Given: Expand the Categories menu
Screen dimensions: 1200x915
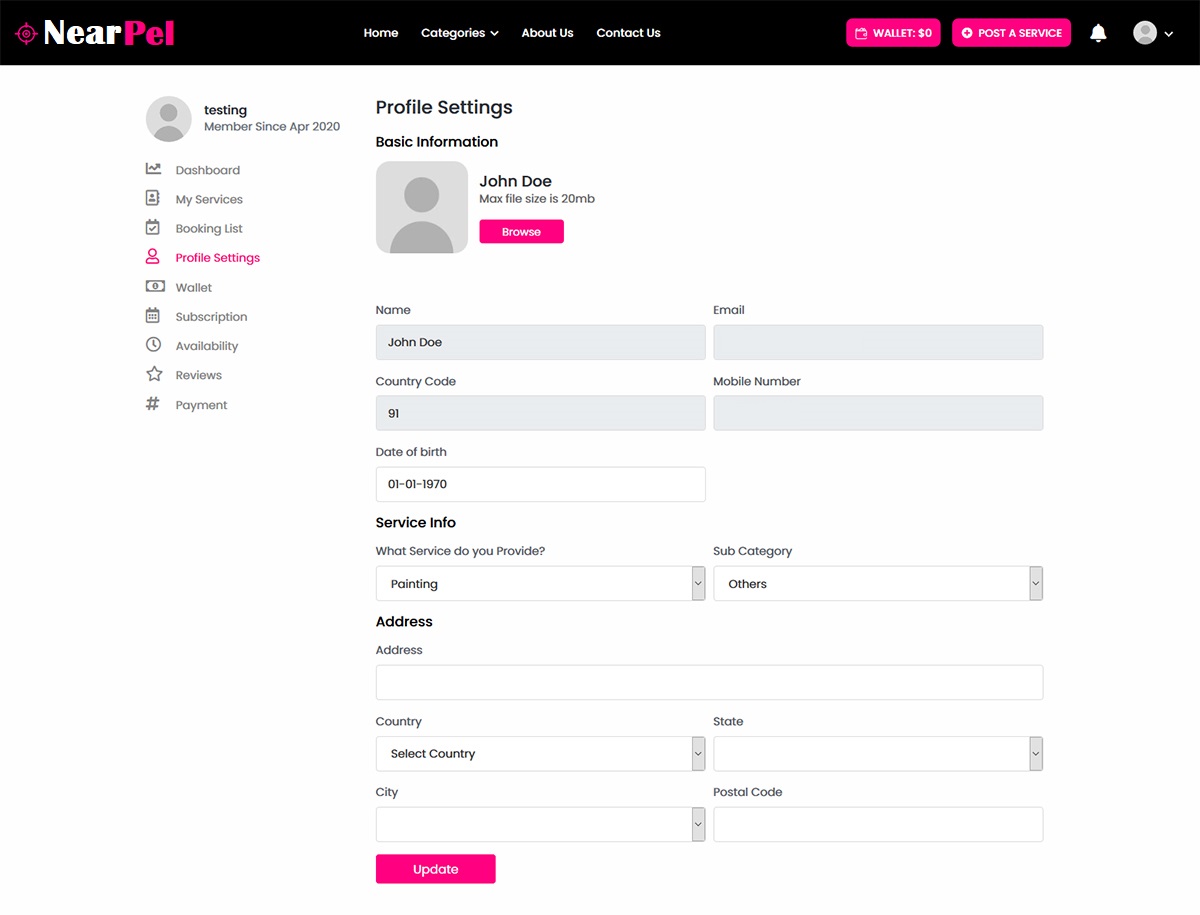Looking at the screenshot, I should [x=459, y=33].
